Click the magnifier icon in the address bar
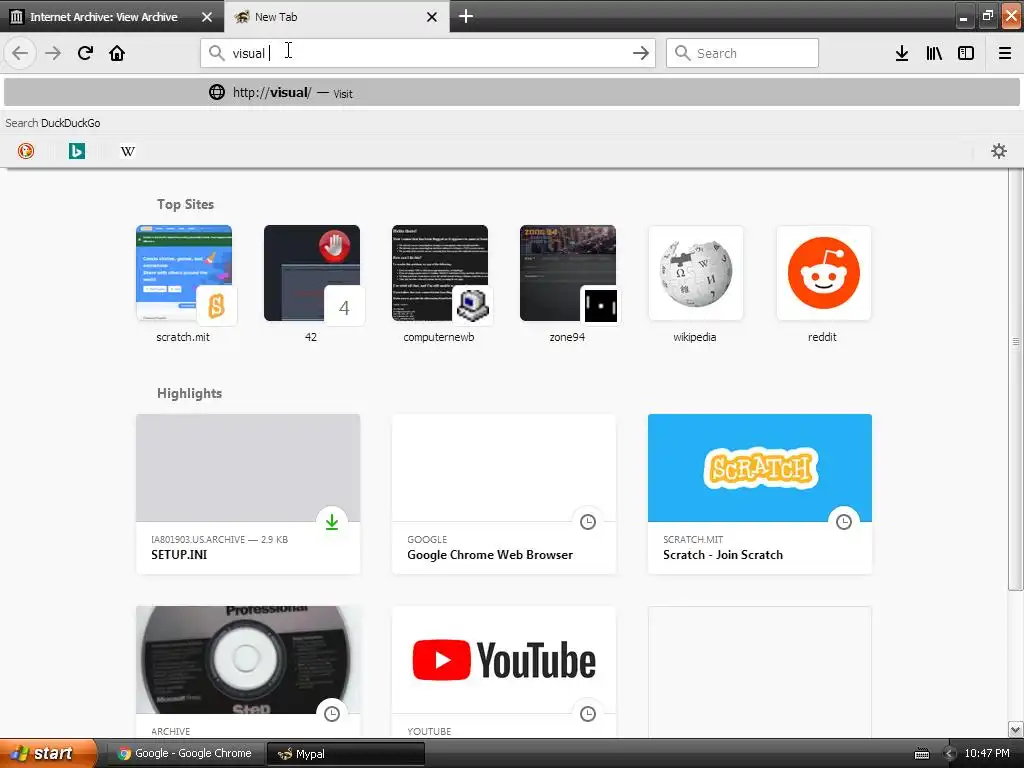Viewport: 1024px width, 768px height. (217, 53)
